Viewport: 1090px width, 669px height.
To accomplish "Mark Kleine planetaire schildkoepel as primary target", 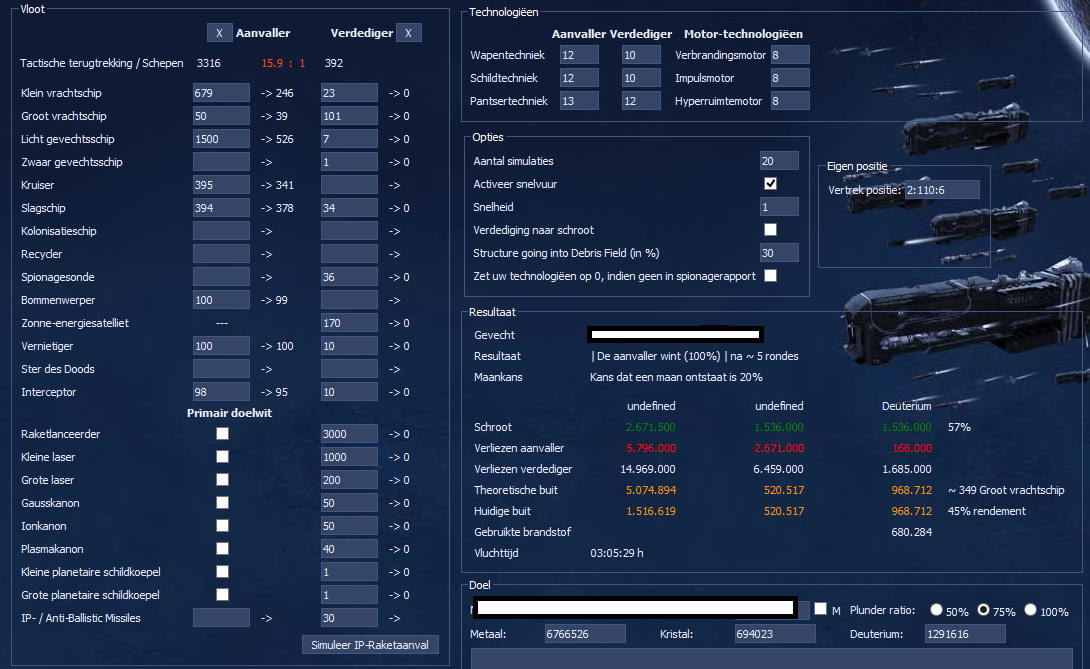I will coord(222,571).
